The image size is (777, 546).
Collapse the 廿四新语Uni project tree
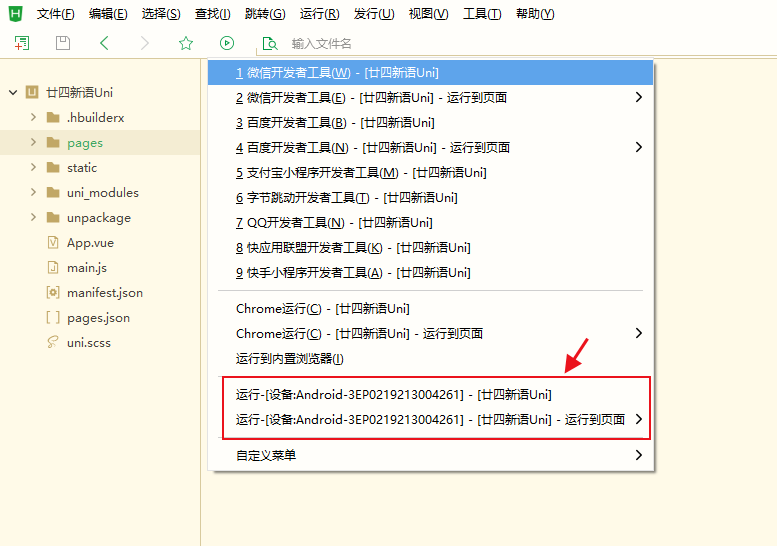13,92
